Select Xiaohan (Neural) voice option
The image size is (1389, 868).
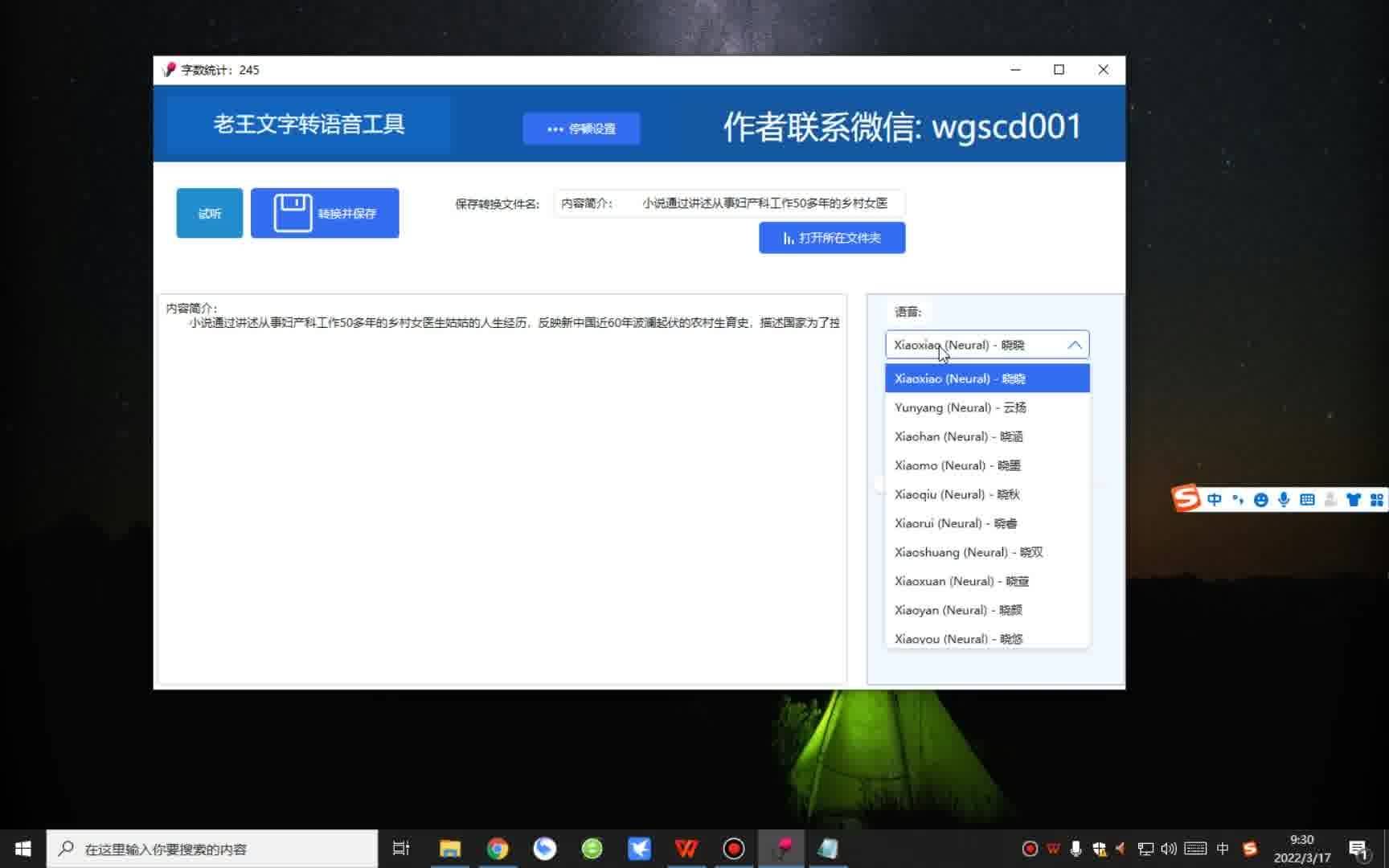(958, 436)
